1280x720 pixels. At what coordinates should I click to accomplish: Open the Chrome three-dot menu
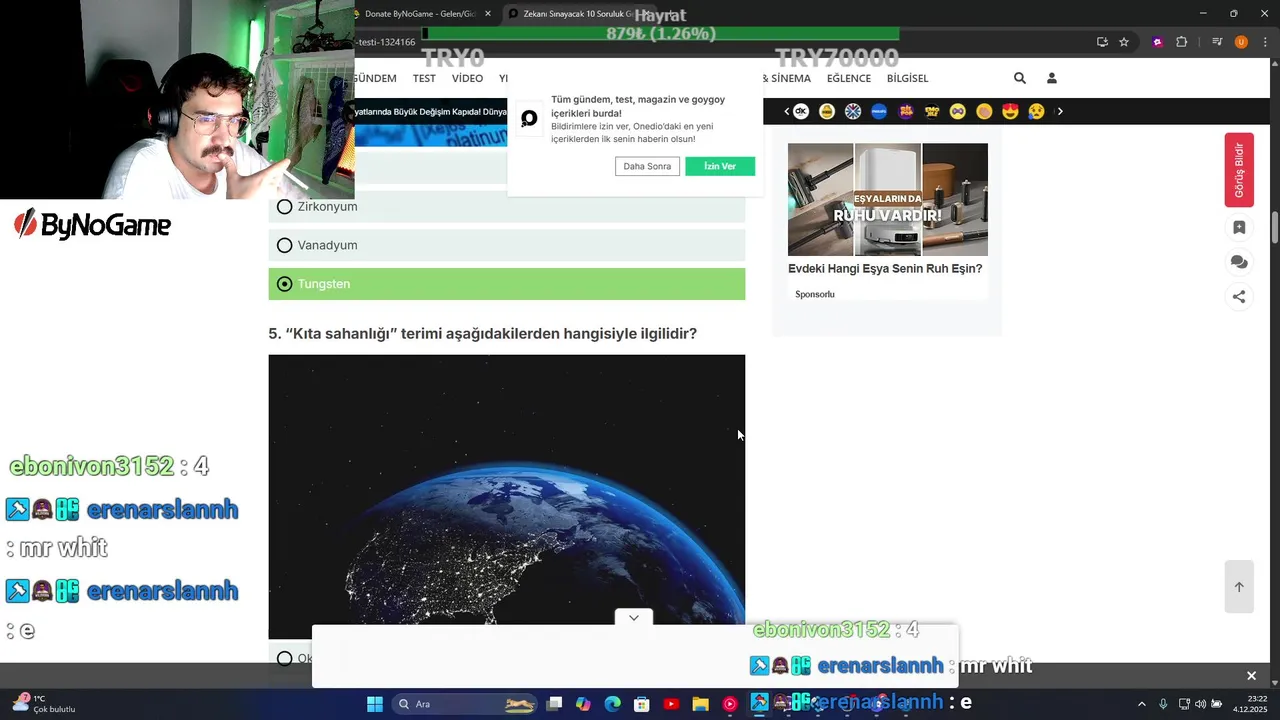1265,42
